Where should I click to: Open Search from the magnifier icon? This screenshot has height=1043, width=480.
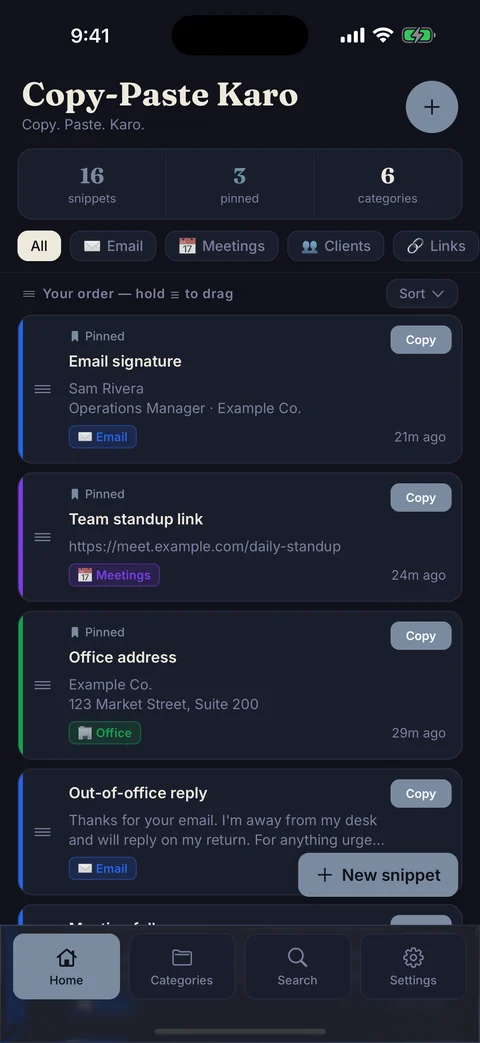click(297, 957)
